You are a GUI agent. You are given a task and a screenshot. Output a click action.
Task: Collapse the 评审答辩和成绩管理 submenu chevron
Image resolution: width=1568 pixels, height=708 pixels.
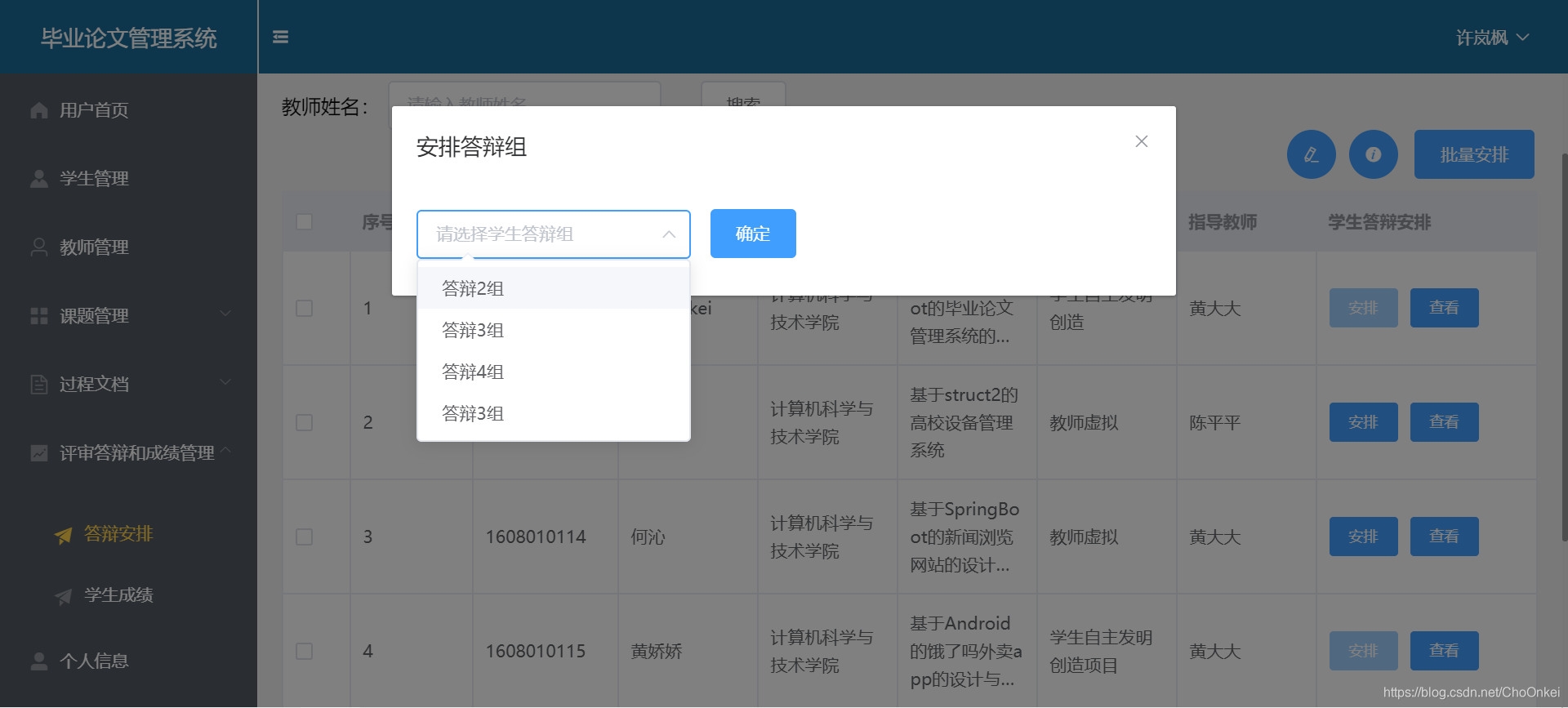tap(225, 449)
